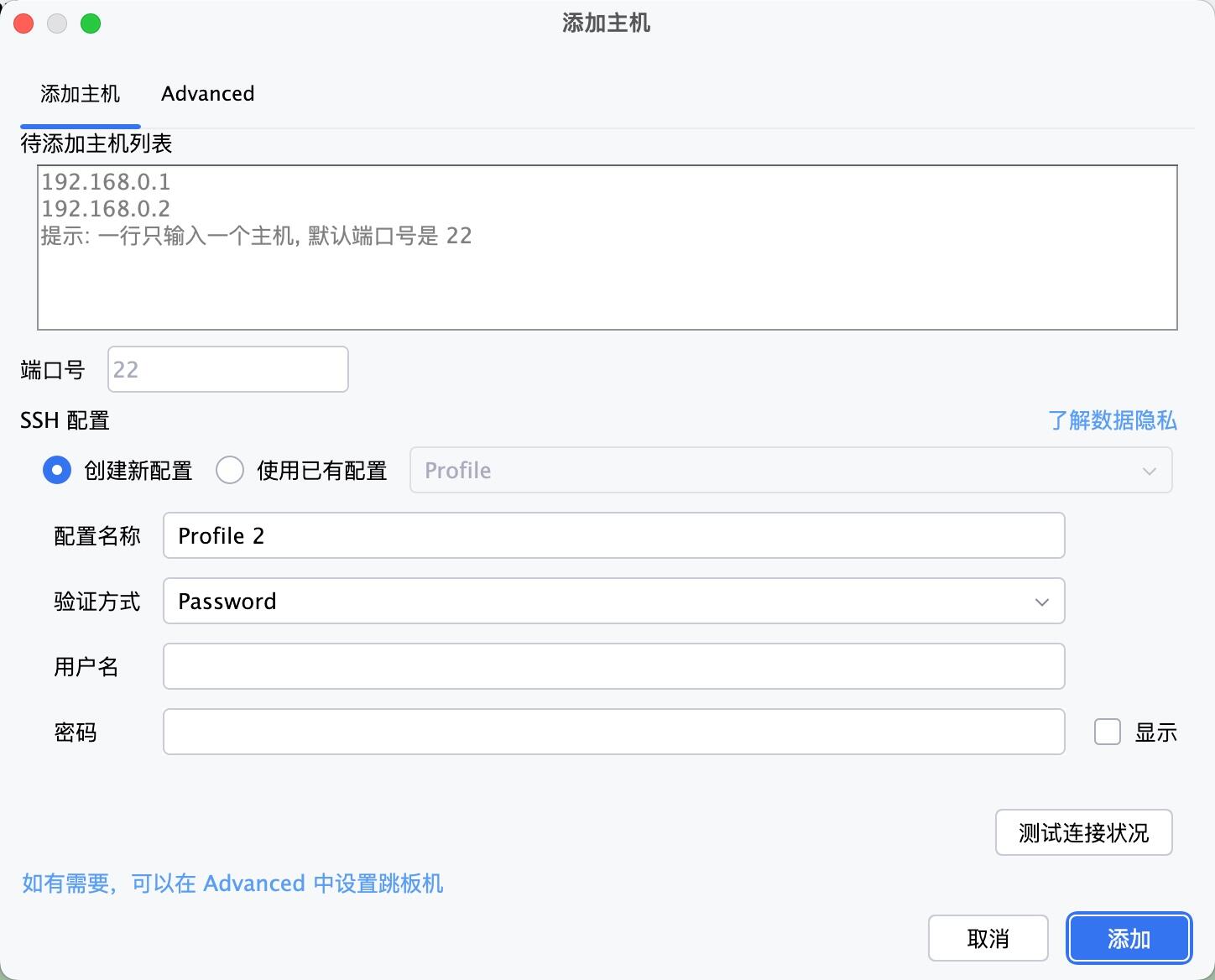This screenshot has height=980, width=1215.
Task: Click into the 待添加主机列表 host text area
Action: [607, 248]
